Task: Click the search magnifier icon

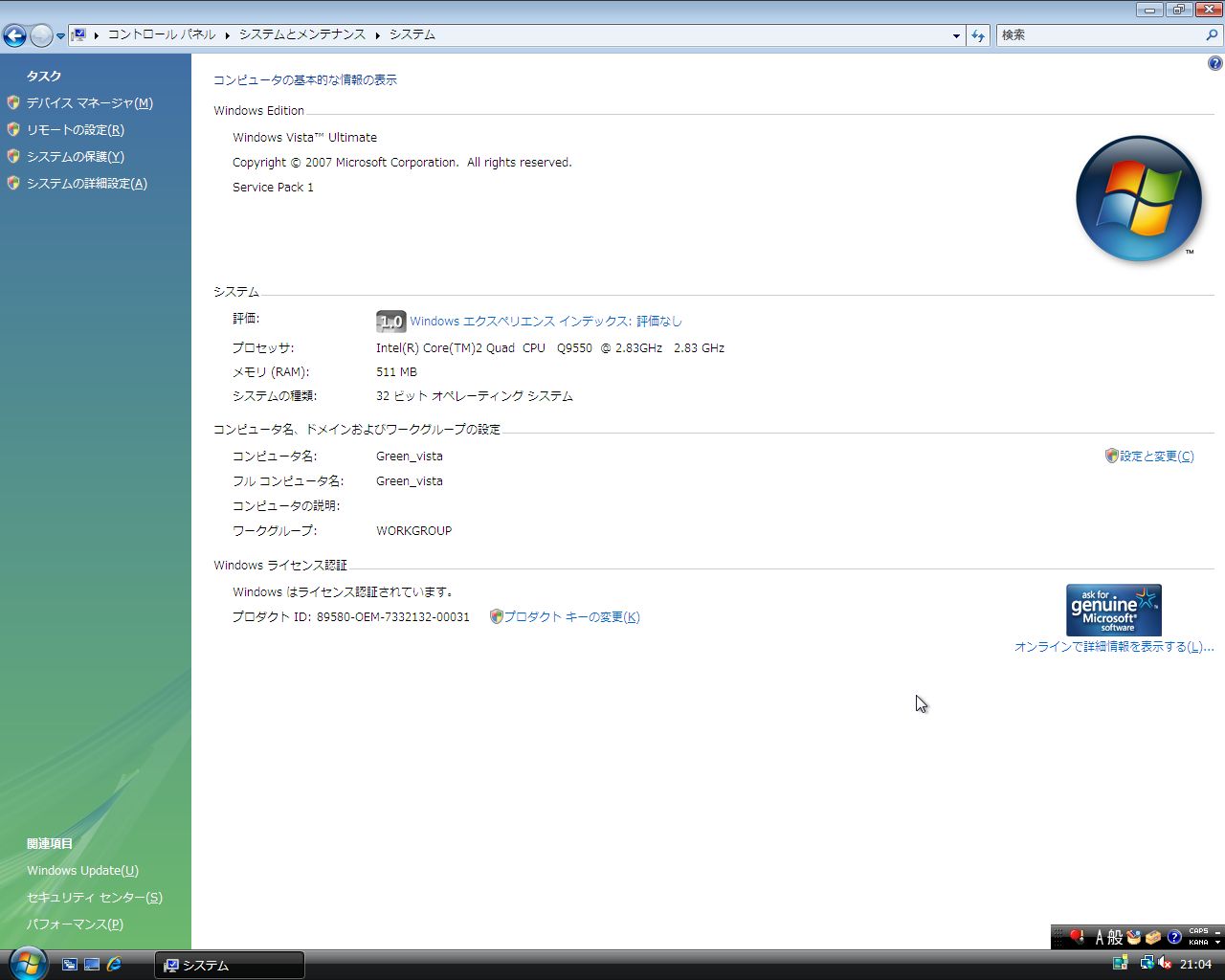Action: pyautogui.click(x=1213, y=35)
